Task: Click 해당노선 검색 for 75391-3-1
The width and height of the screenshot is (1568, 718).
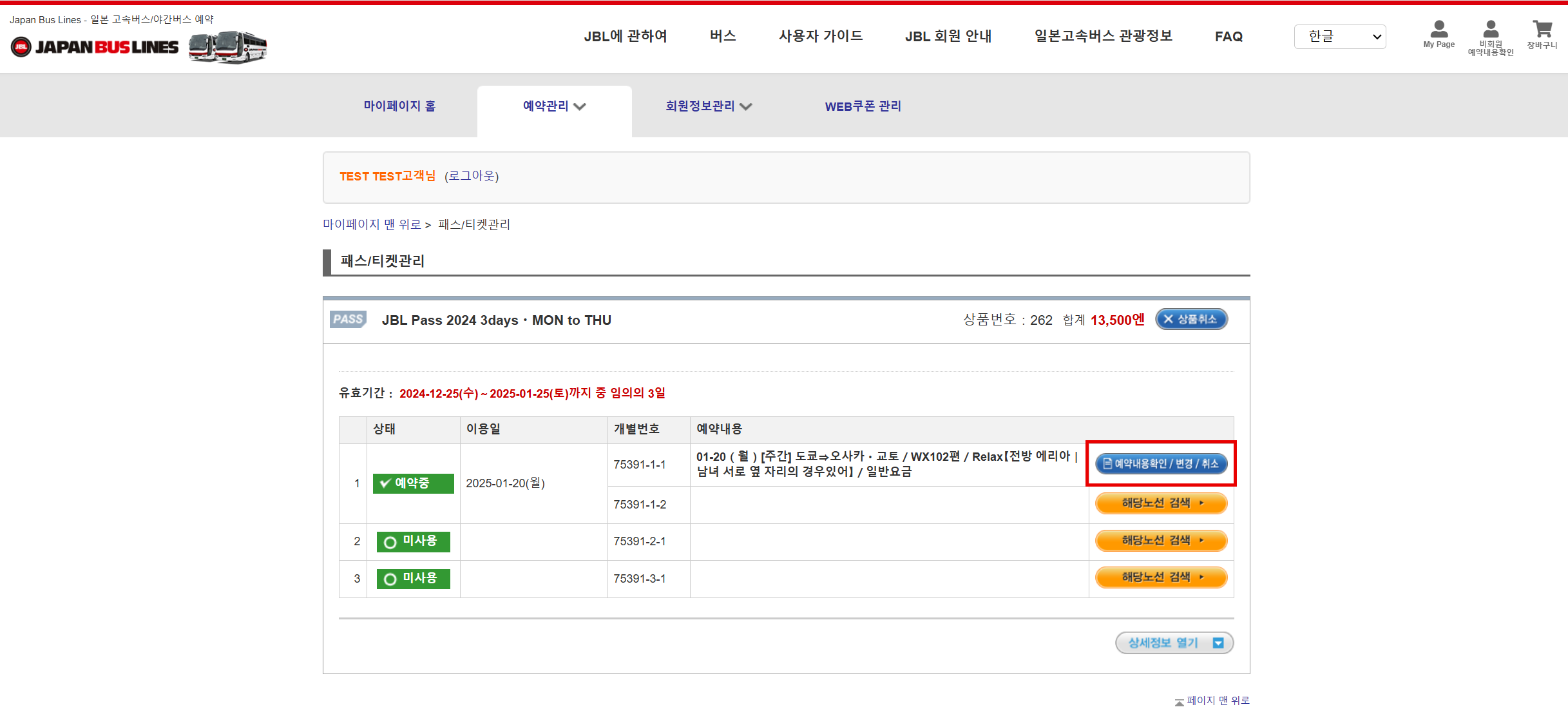Action: tap(1161, 577)
